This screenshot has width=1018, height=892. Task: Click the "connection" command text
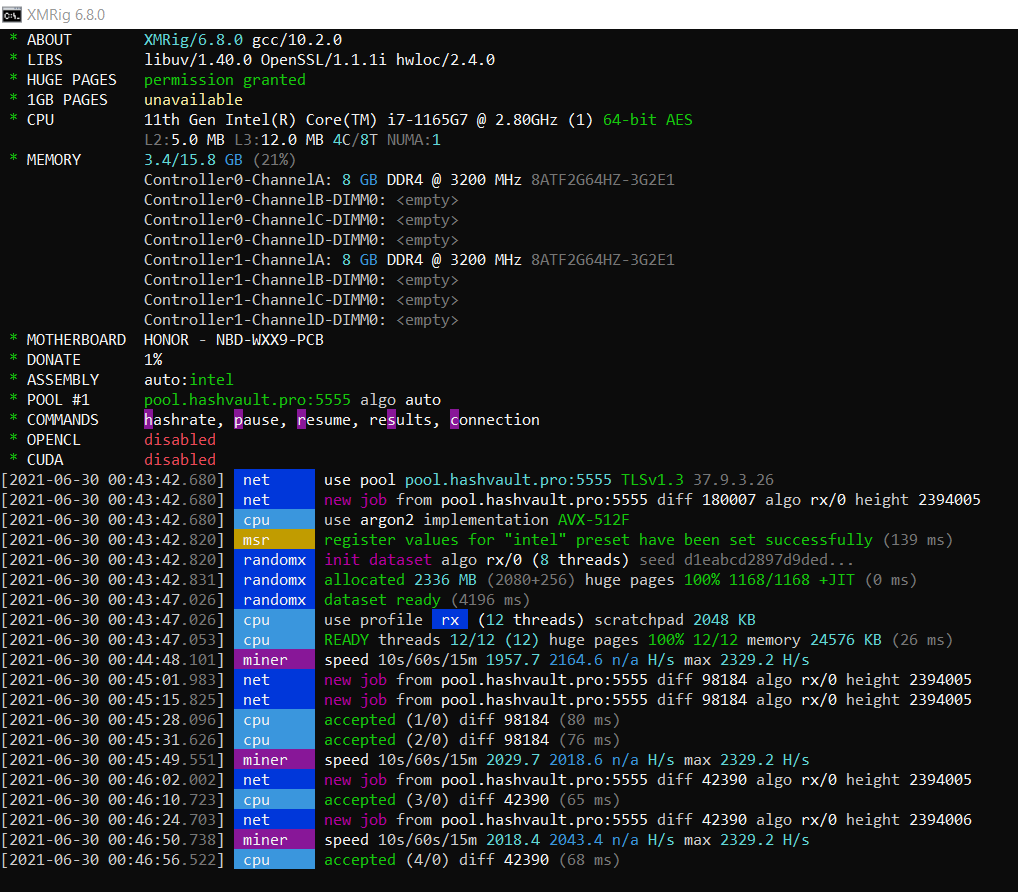point(495,420)
